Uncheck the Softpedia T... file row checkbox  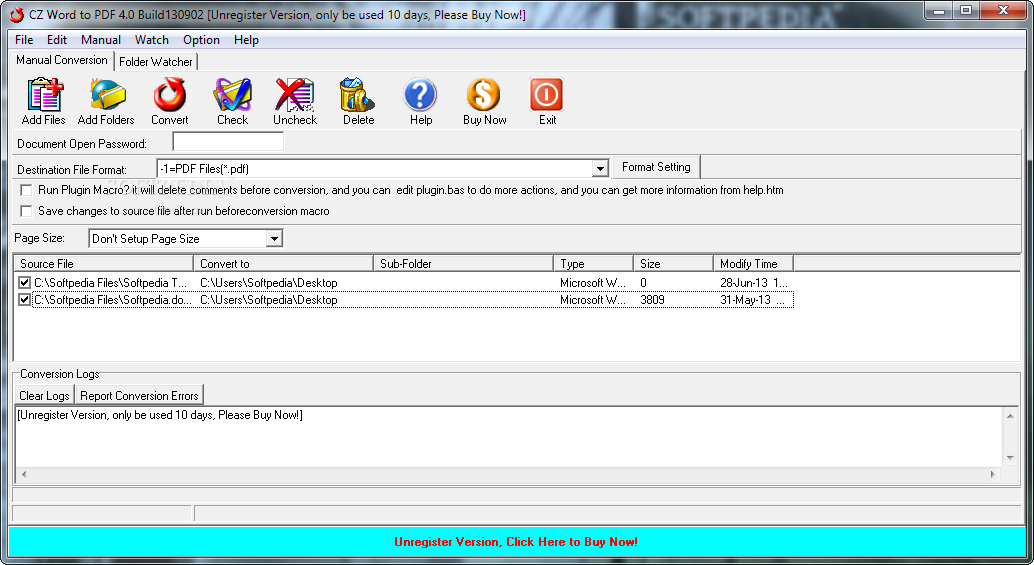[x=24, y=282]
